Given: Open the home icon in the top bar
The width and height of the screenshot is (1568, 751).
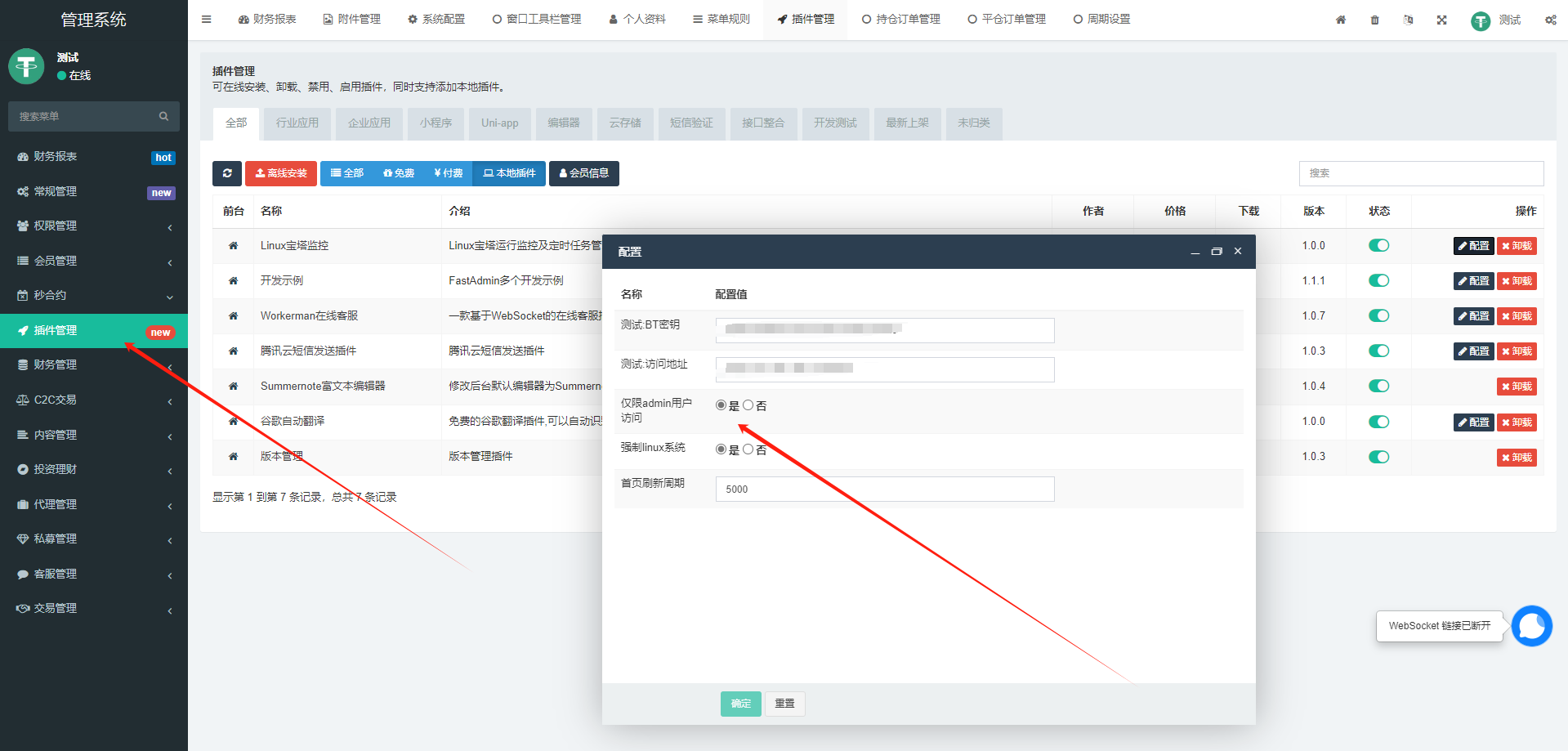Looking at the screenshot, I should (x=1341, y=20).
